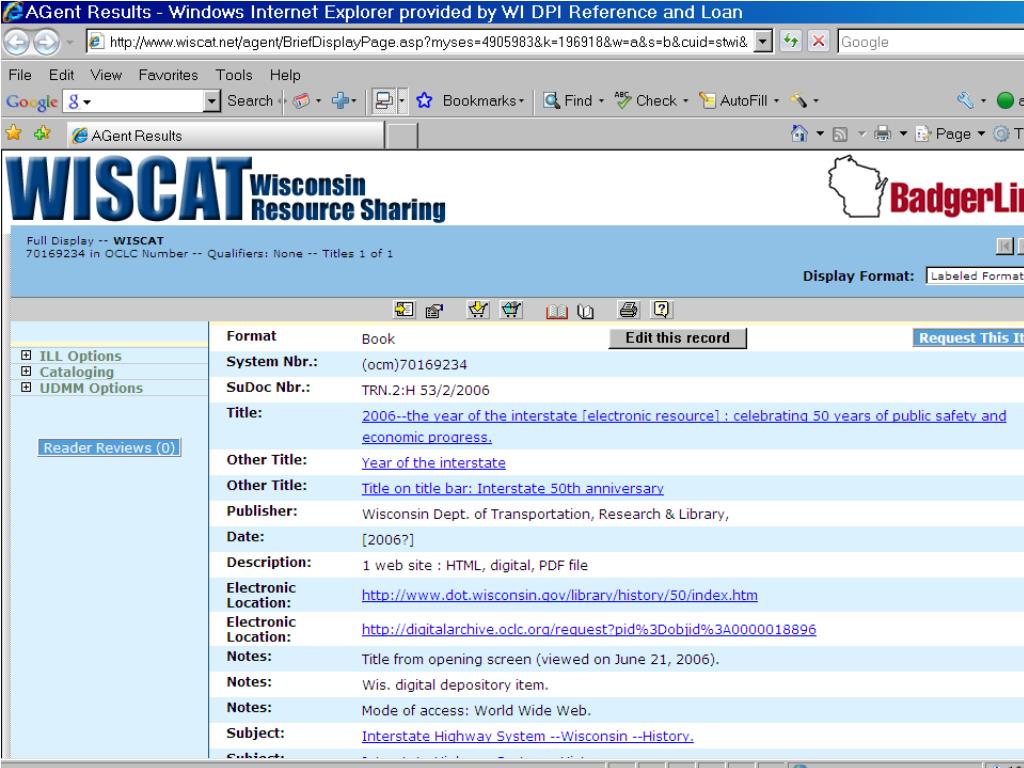The width and height of the screenshot is (1024, 768).
Task: Open the 2006--the year of the interstate title link
Action: 684,426
